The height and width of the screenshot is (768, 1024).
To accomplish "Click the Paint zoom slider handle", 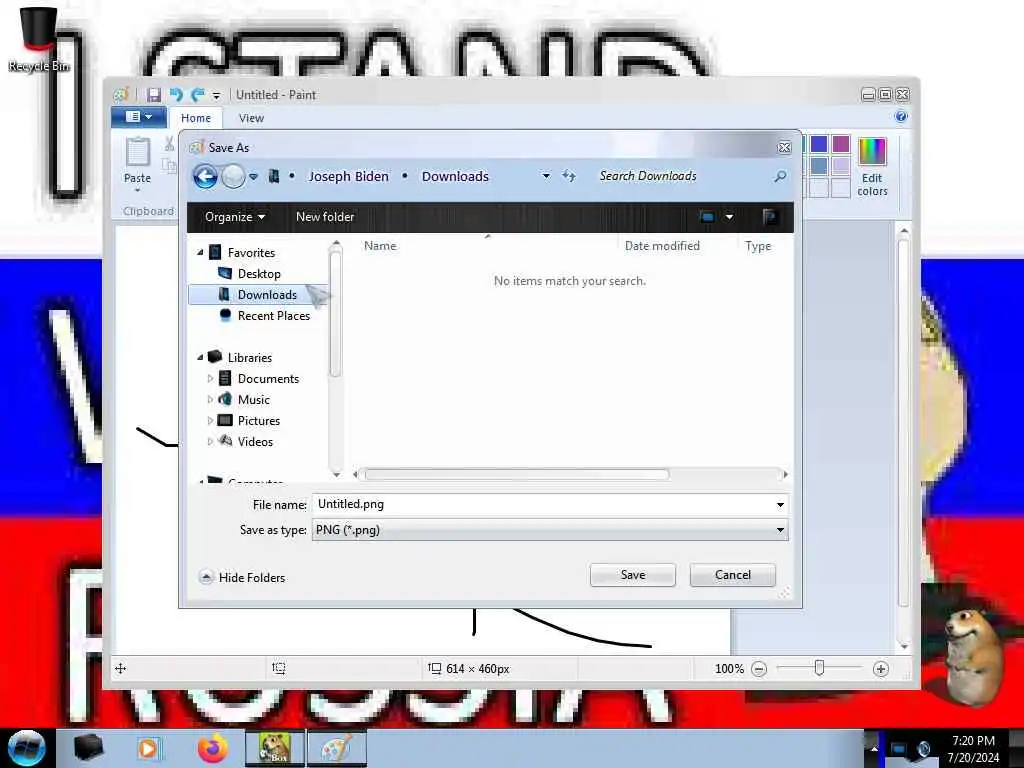I will pos(819,668).
